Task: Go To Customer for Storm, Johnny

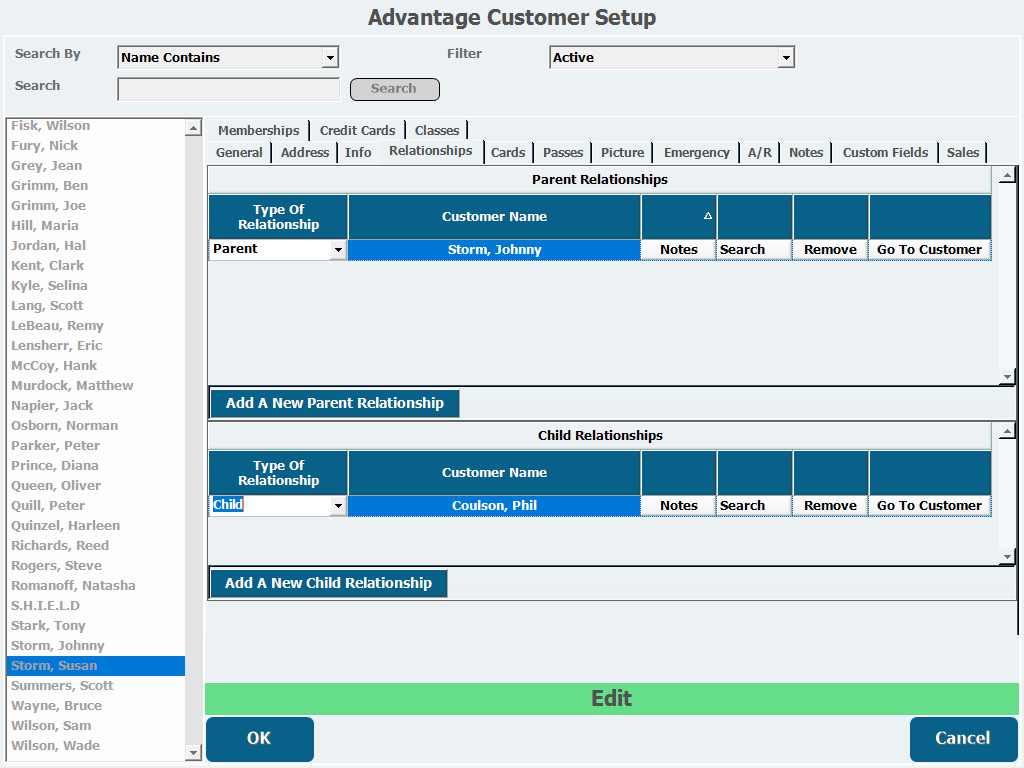Action: coord(929,249)
